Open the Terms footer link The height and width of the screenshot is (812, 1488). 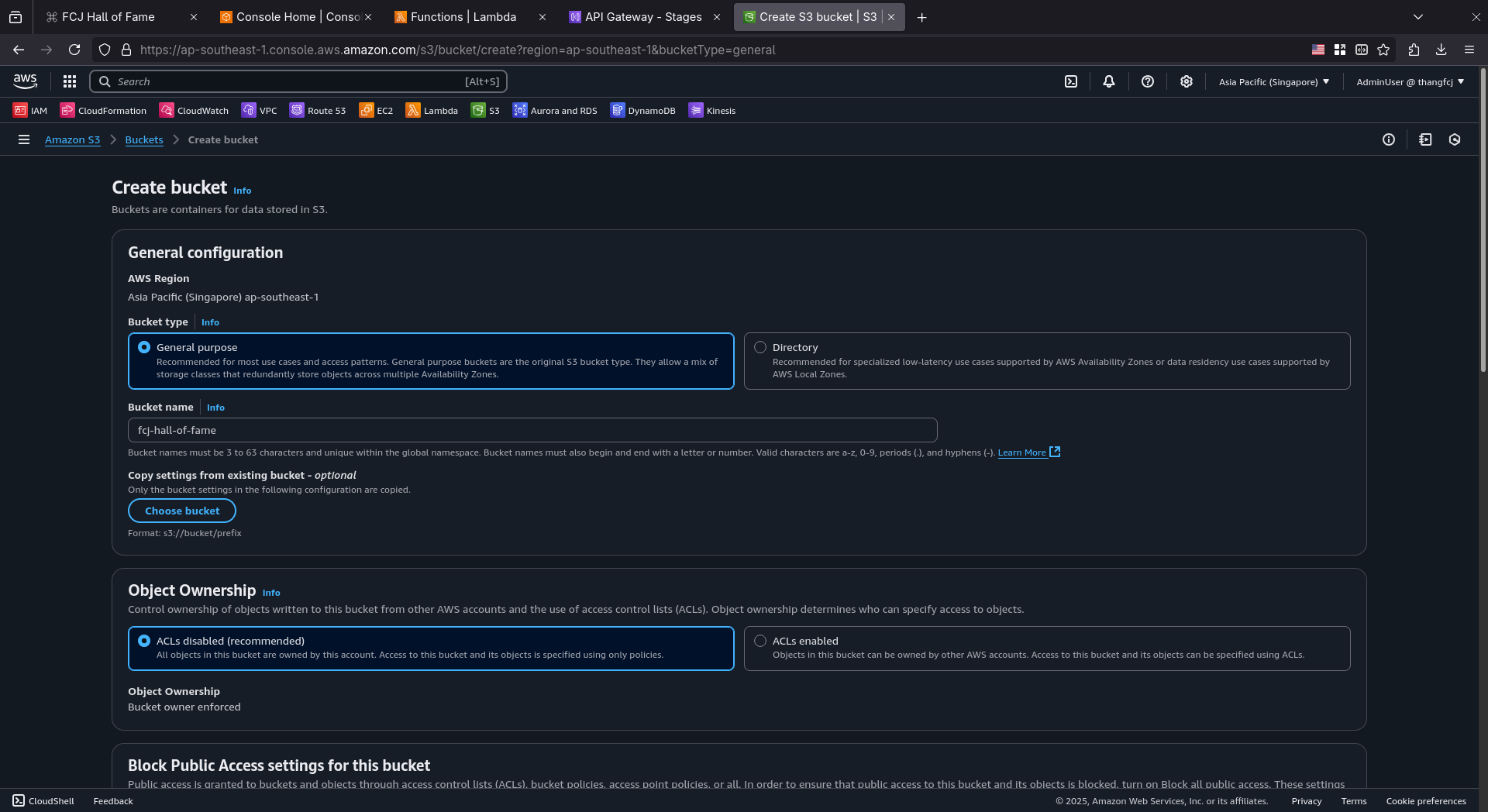(x=1354, y=801)
